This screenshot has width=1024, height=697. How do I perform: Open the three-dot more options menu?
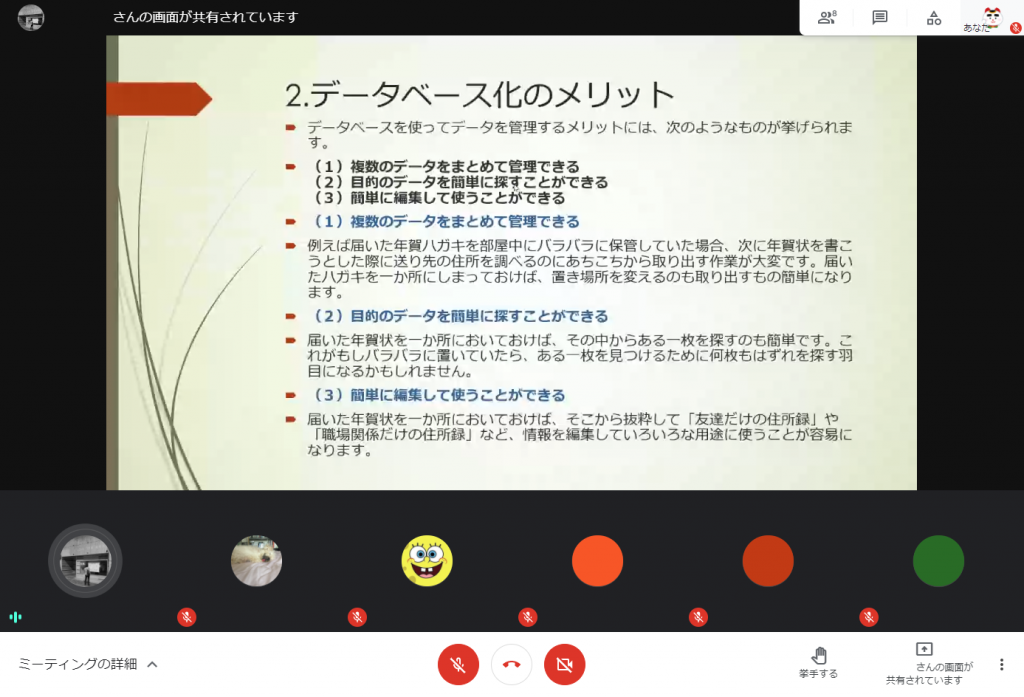(x=1001, y=664)
